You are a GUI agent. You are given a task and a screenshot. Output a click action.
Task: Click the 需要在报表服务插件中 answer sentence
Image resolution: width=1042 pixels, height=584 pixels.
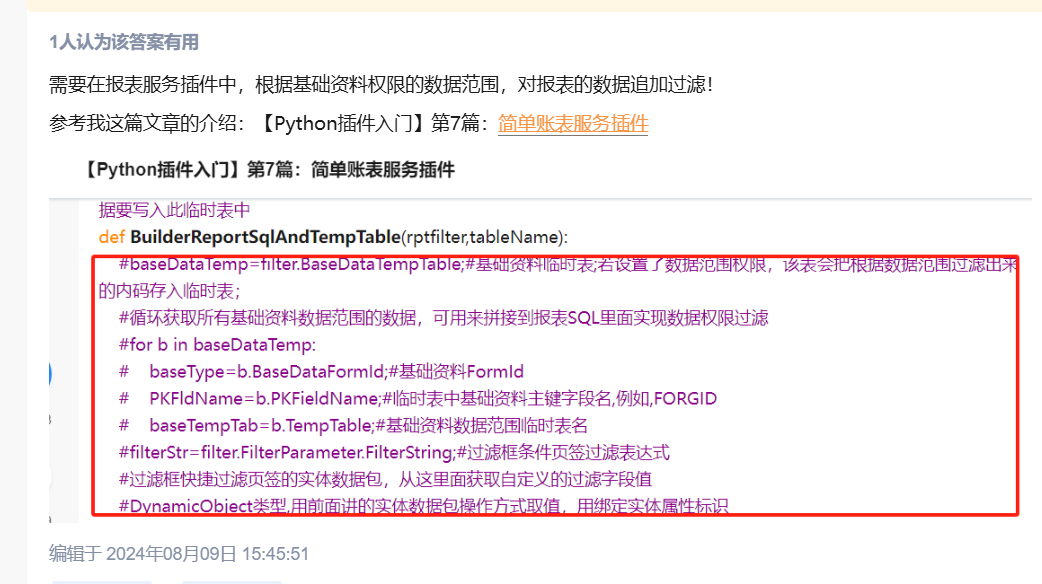(381, 84)
